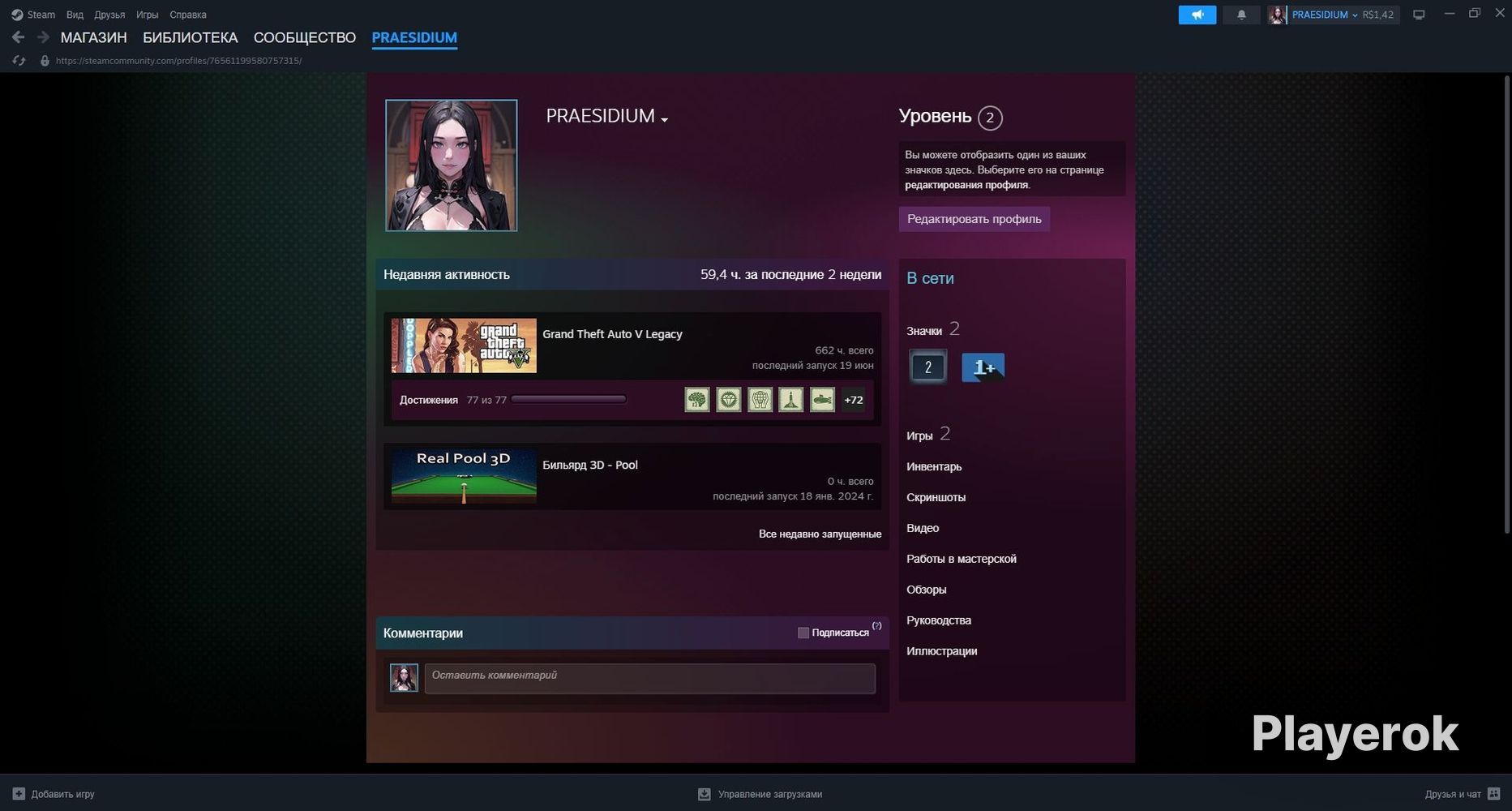The width and height of the screenshot is (1512, 811).
Task: Open the level 2 badge icon
Action: 928,367
